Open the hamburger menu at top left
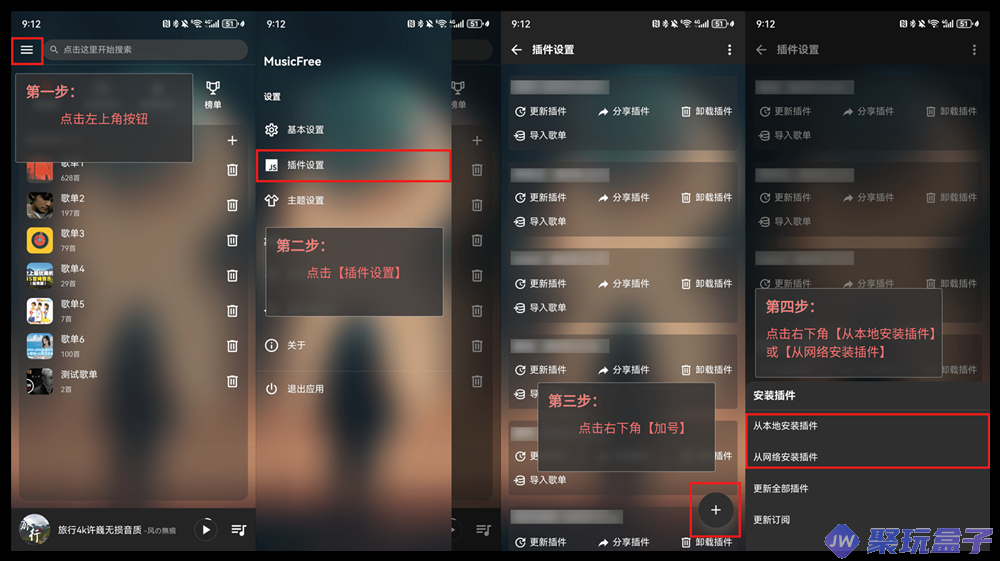 27,50
